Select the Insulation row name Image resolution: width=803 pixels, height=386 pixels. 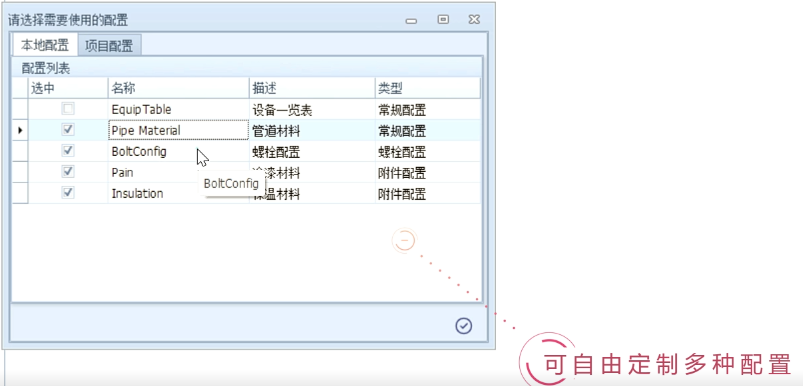178,194
